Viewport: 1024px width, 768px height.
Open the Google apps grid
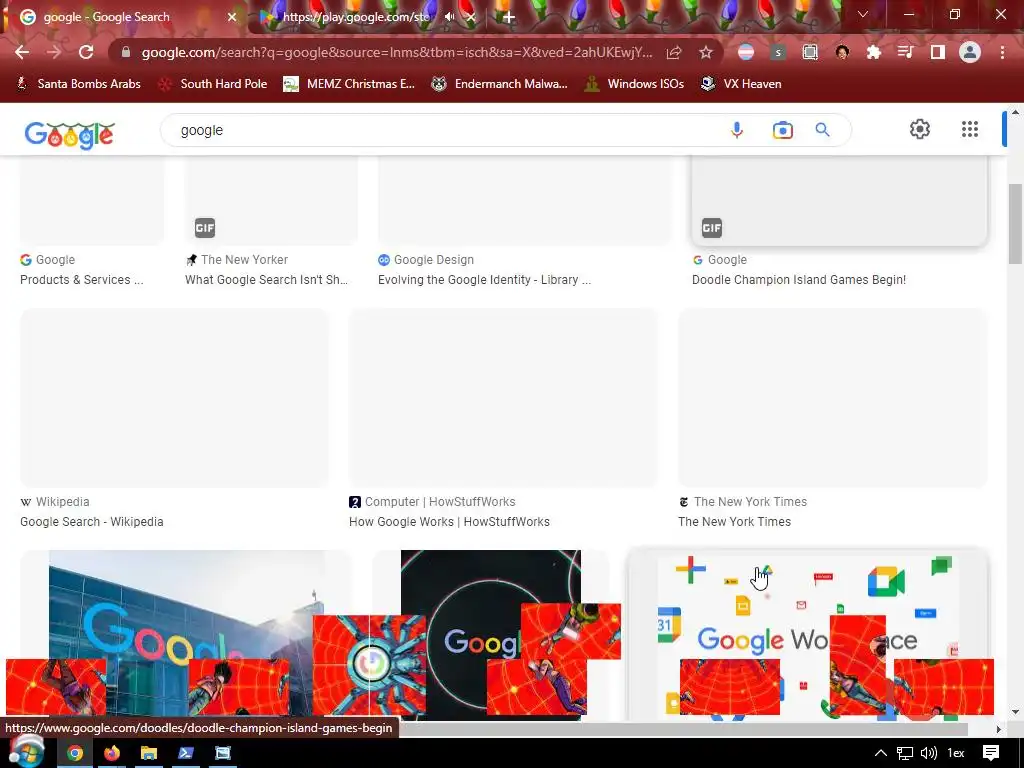(x=970, y=129)
